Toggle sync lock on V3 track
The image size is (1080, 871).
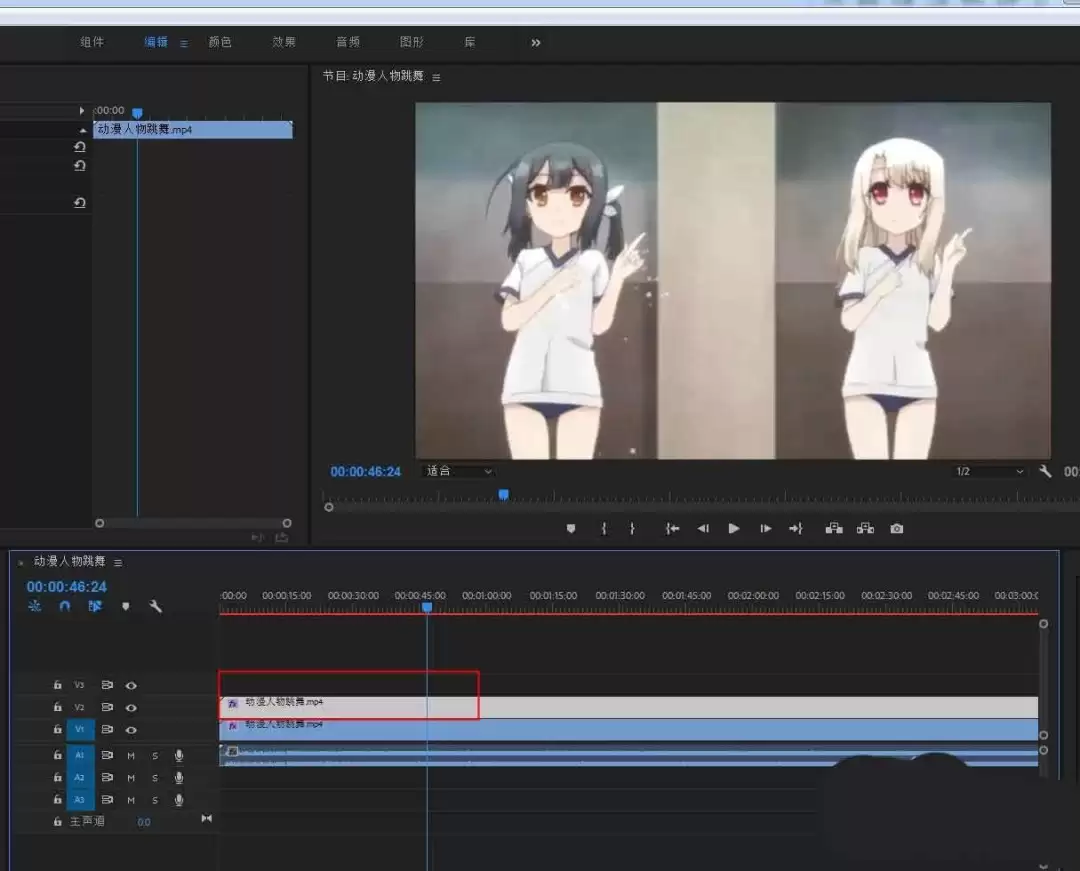[x=107, y=685]
